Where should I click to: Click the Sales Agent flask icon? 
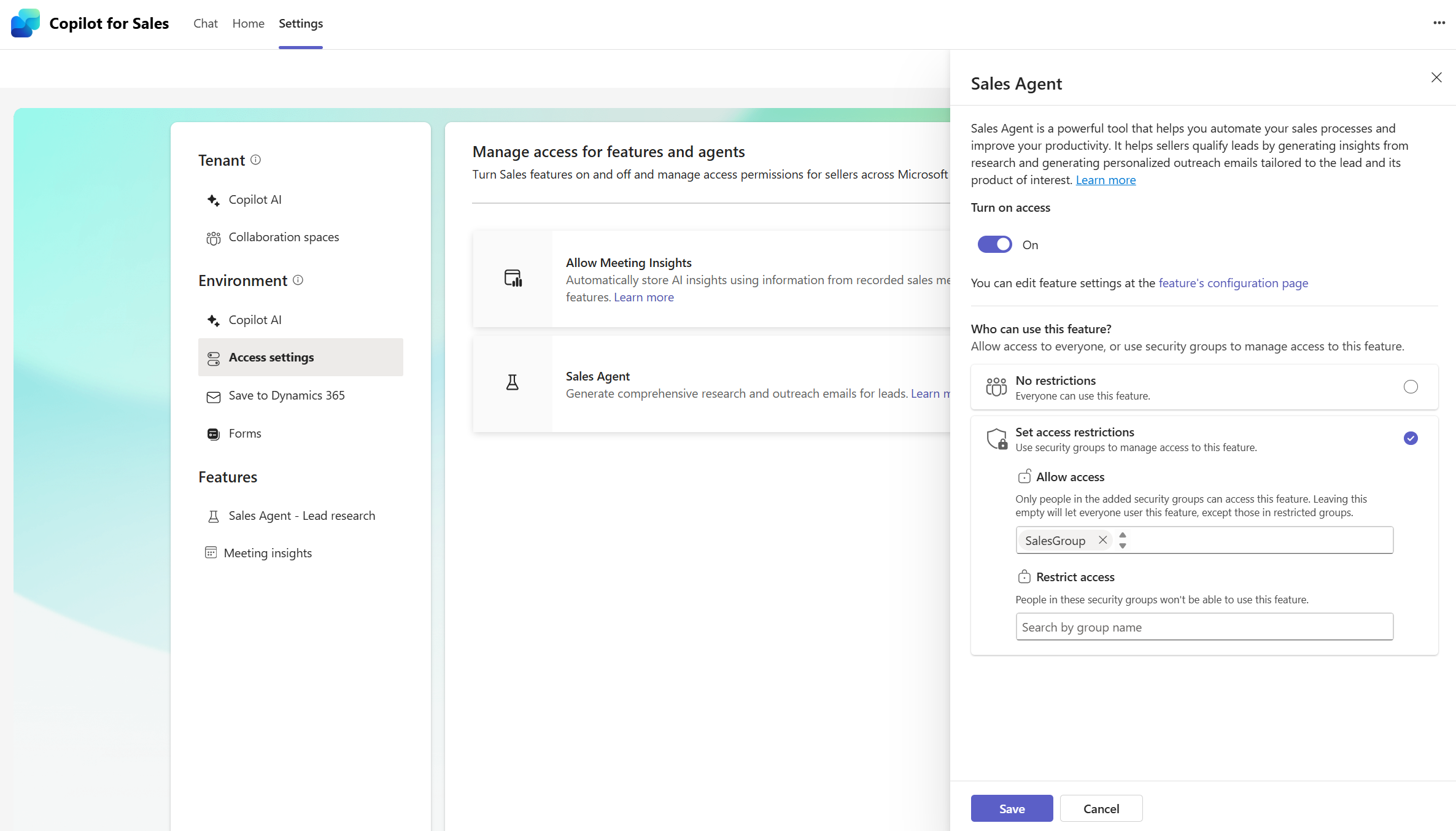pyautogui.click(x=513, y=382)
